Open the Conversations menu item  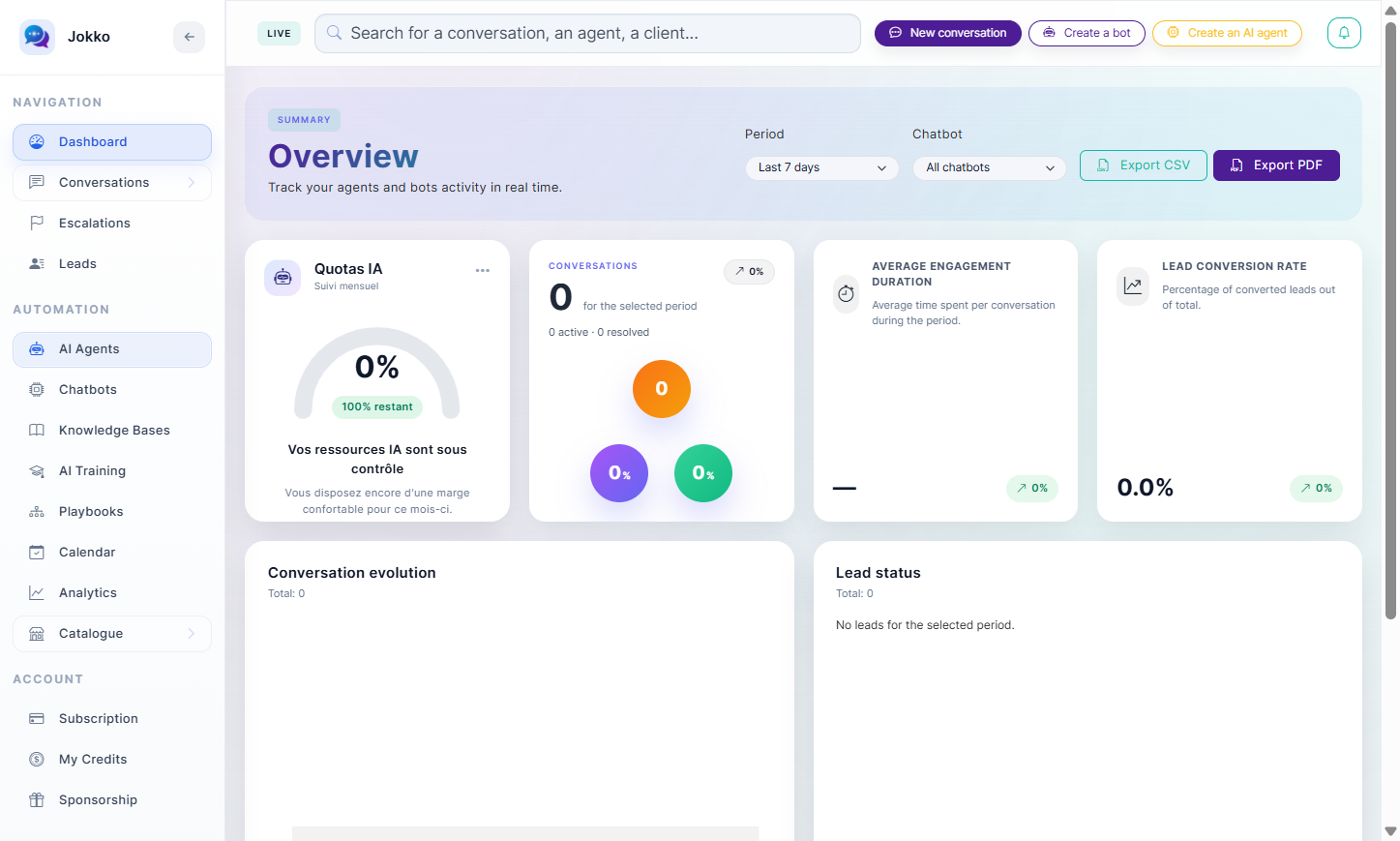click(x=112, y=182)
